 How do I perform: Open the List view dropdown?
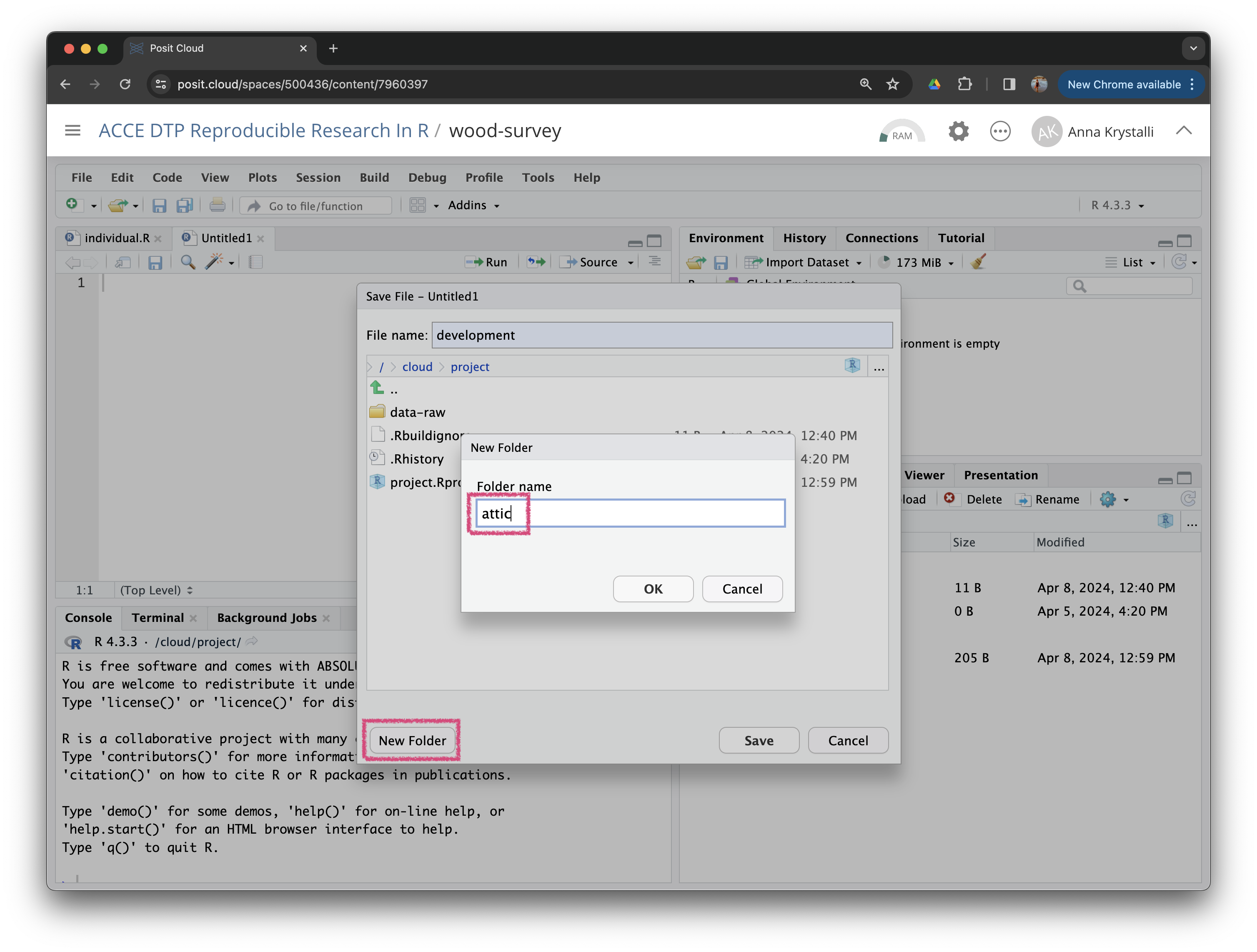[1130, 262]
